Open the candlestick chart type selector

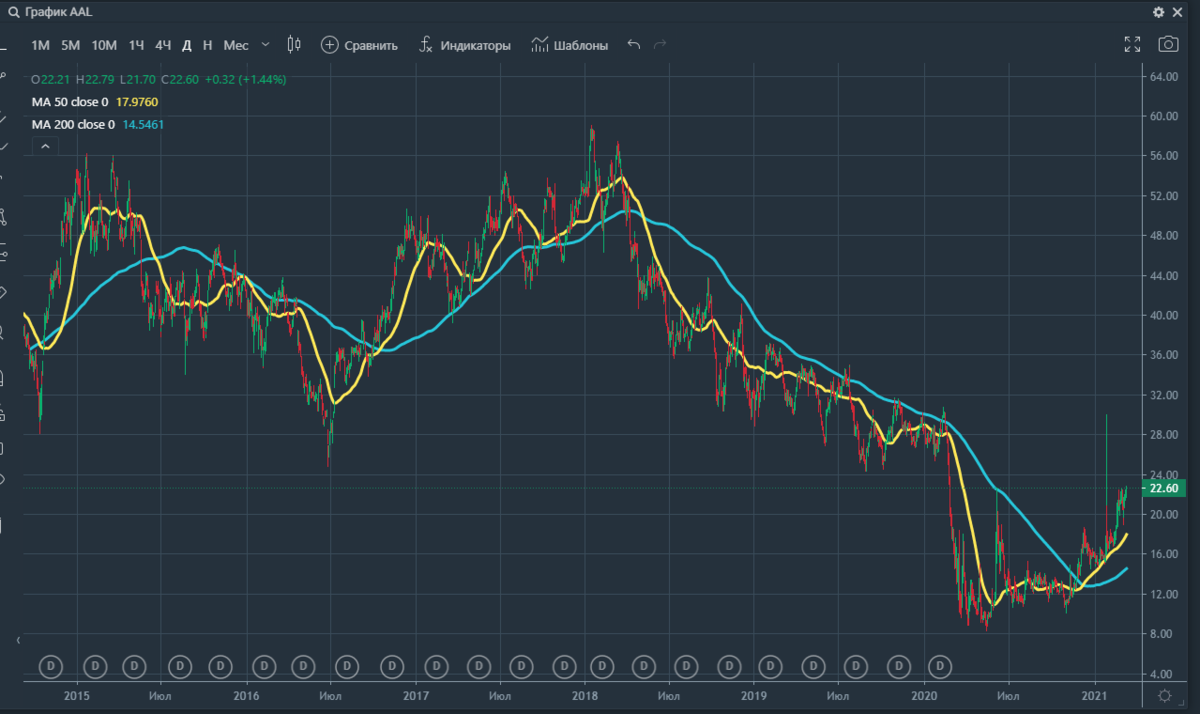[x=293, y=44]
